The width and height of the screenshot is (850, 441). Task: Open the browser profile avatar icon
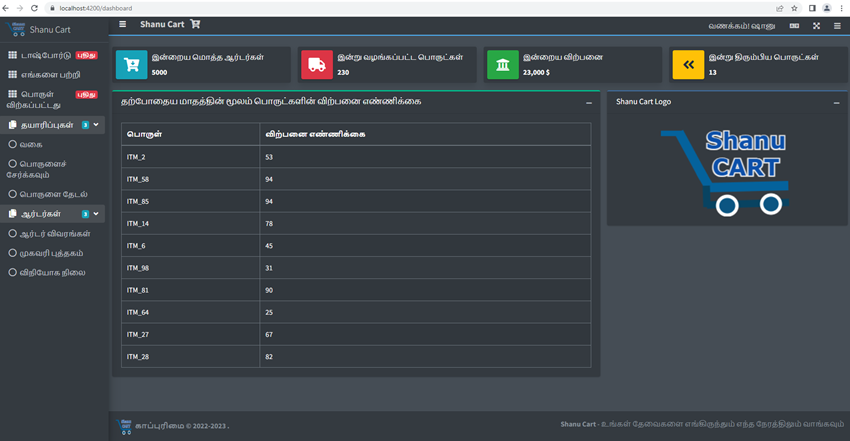827,8
